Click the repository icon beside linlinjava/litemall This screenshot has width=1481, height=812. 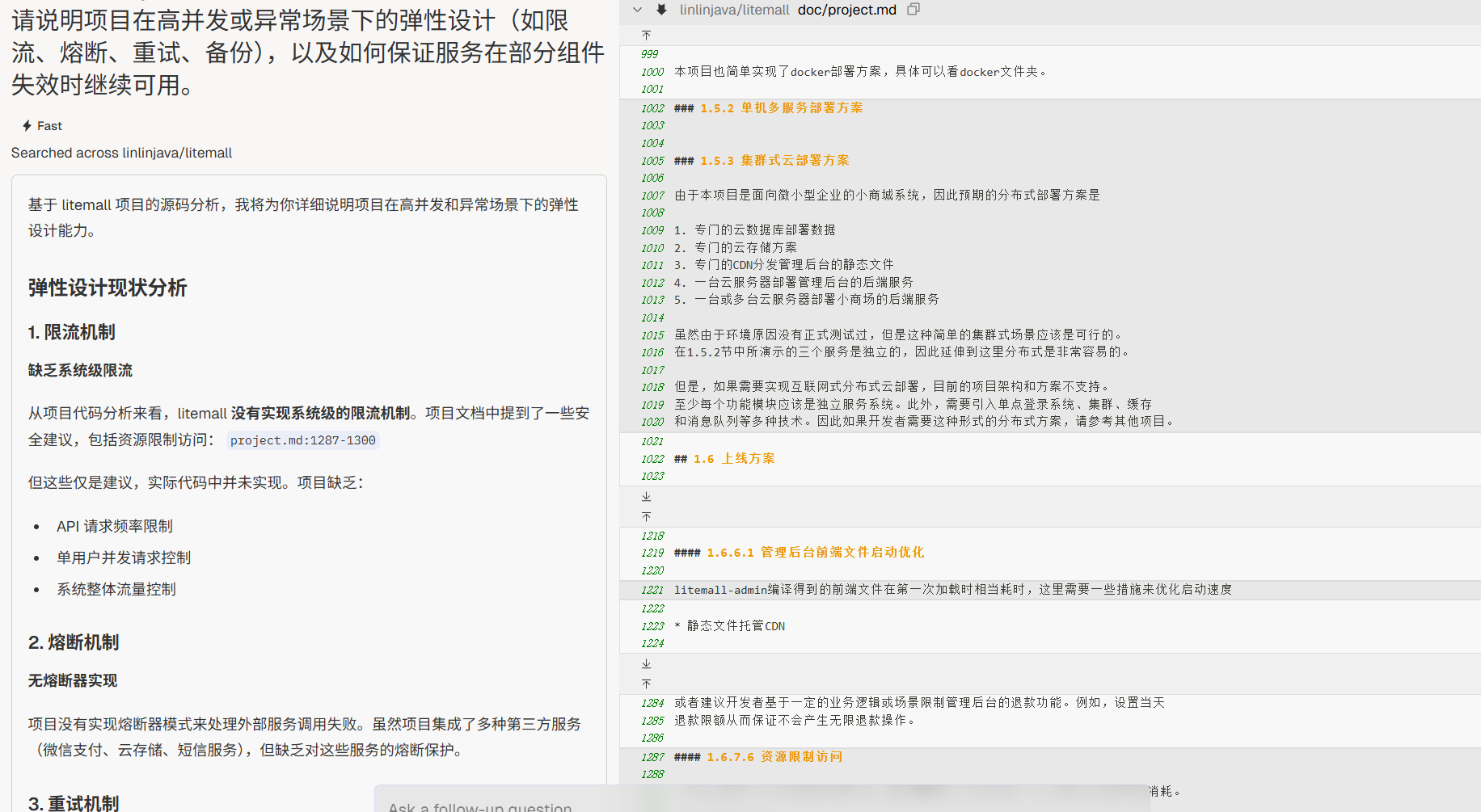pos(661,10)
